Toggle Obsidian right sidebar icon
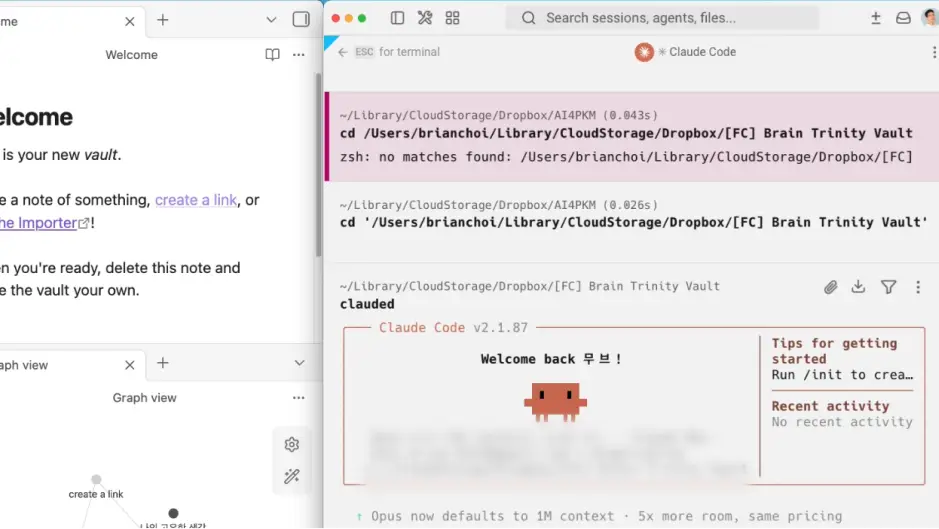 coord(301,19)
